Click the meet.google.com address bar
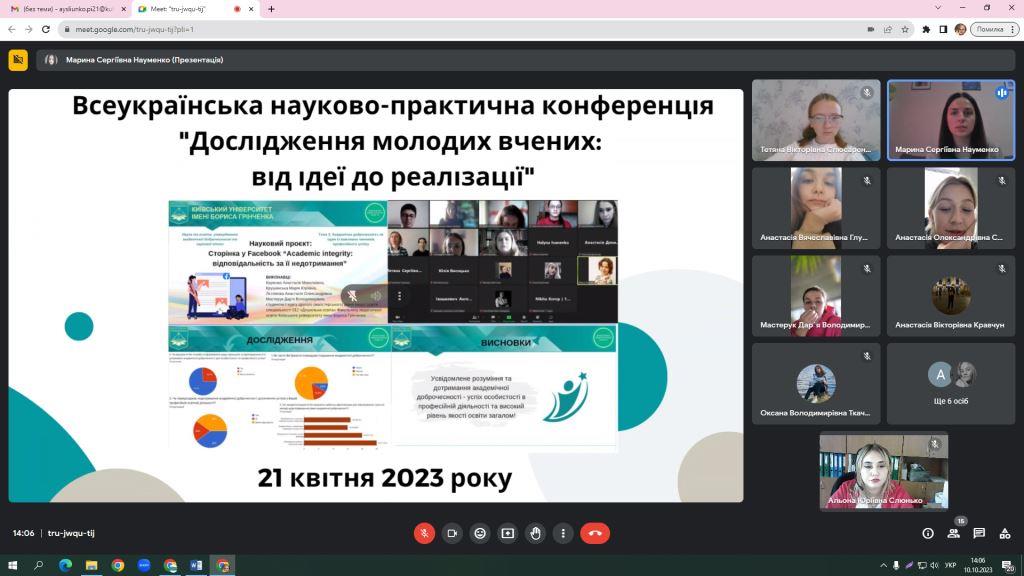This screenshot has height=576, width=1024. point(400,29)
